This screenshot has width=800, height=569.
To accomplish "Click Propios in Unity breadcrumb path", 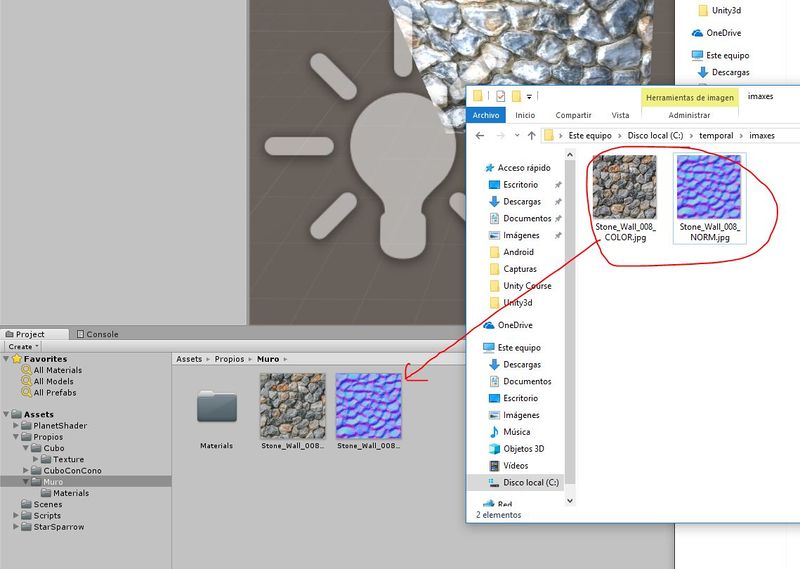I will click(229, 359).
